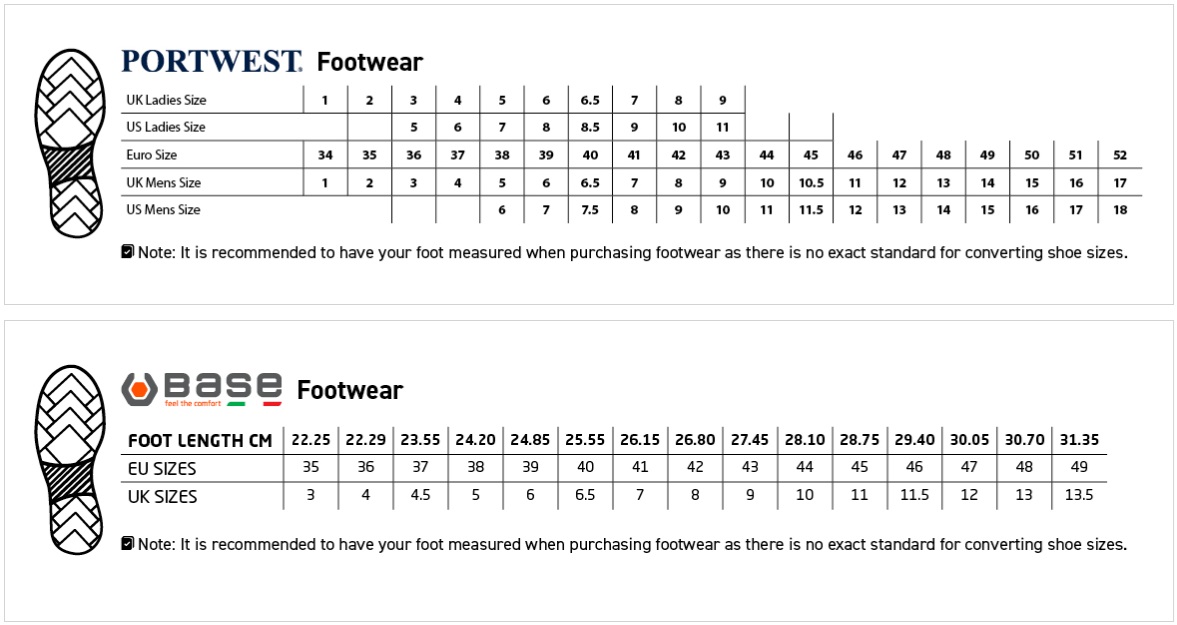Screen dimensions: 1177x625
Task: Click the FOOT LENGTH CM row header
Action: (x=200, y=441)
